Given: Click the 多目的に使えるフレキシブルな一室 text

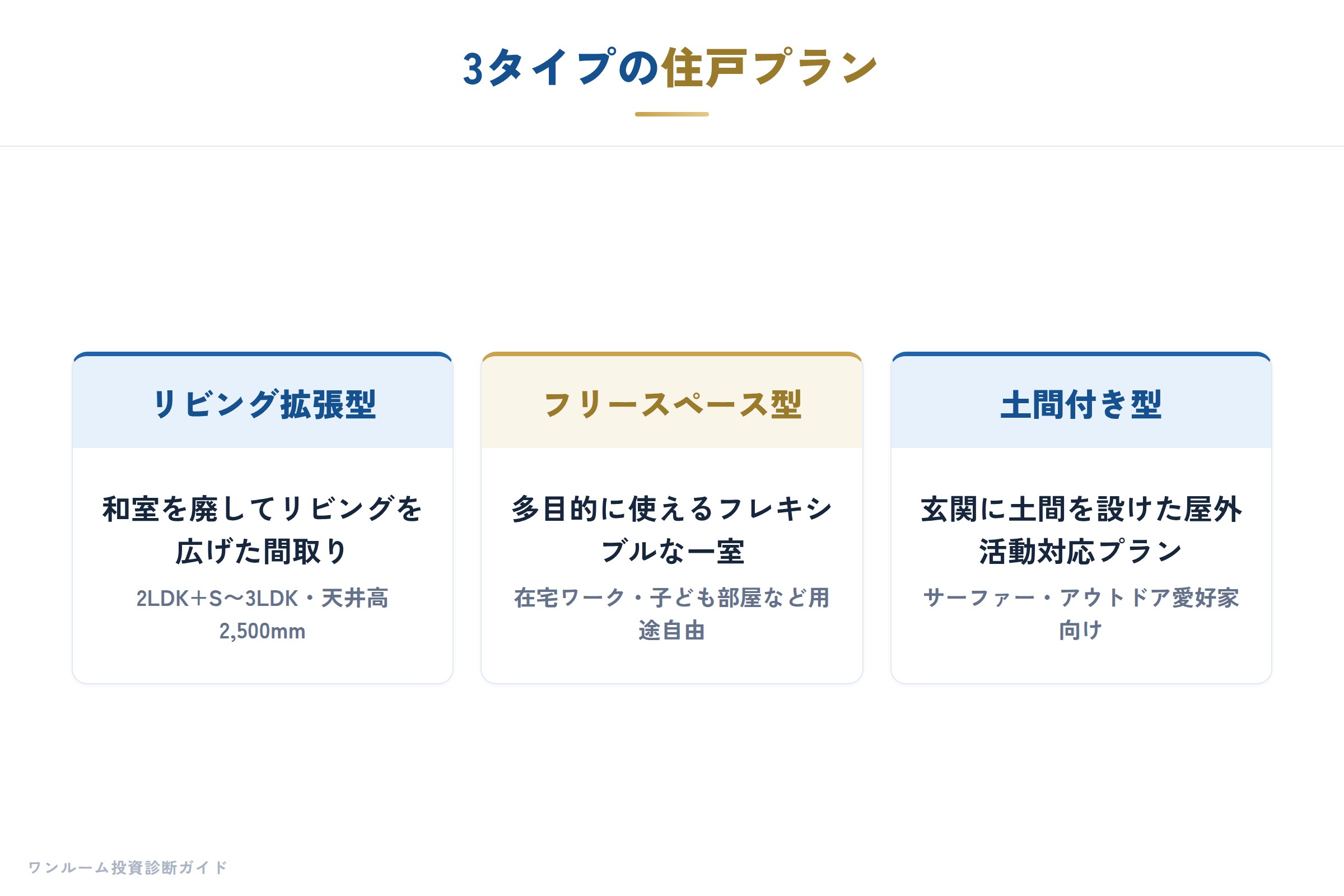Looking at the screenshot, I should coord(672,530).
